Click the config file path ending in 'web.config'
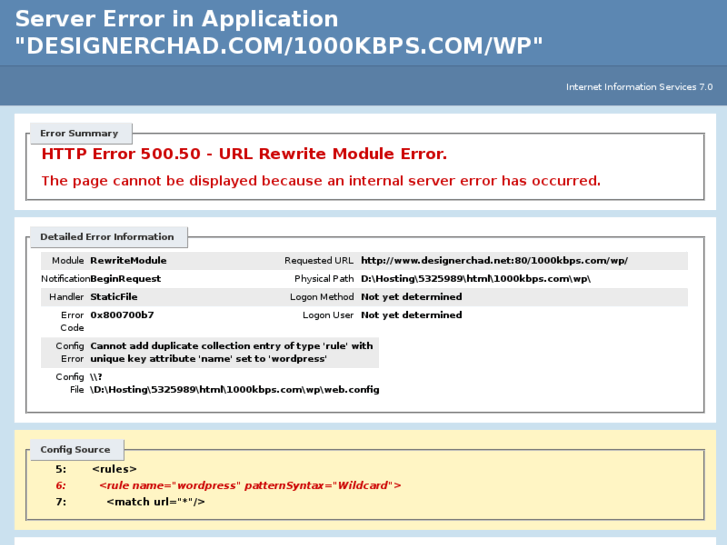Viewport: 727px width, 545px height. (235, 384)
